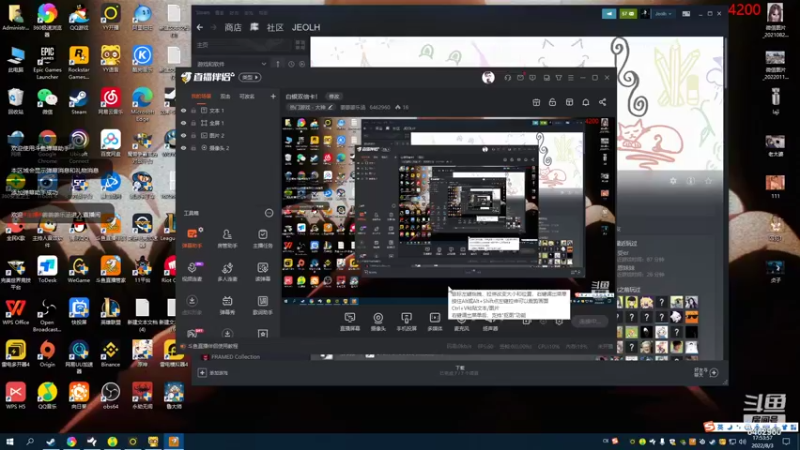Viewport: 800px width, 450px height.
Task: Open the streamer avatar profile
Action: [488, 78]
